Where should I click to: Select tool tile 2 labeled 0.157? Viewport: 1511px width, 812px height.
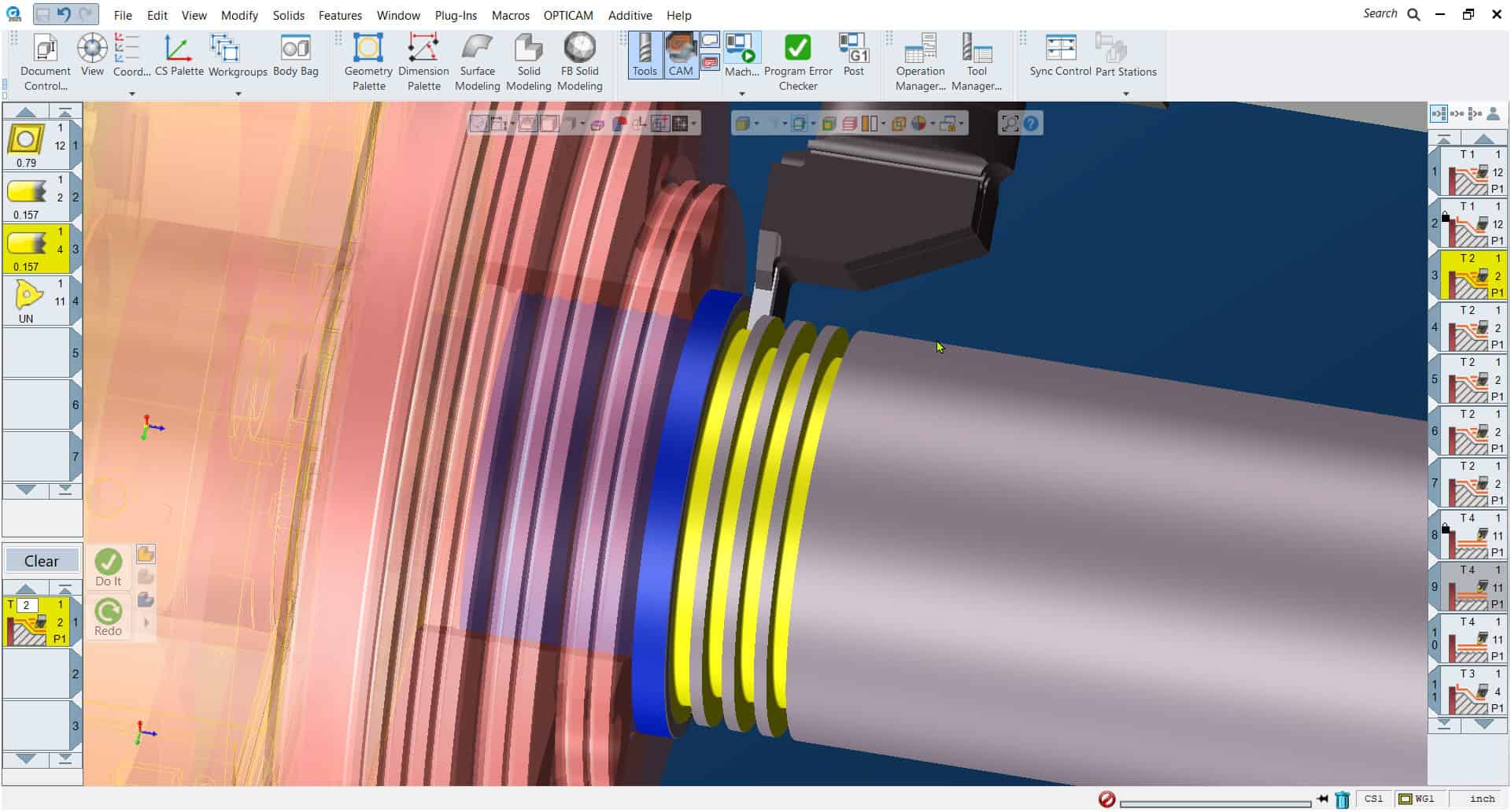coord(38,197)
